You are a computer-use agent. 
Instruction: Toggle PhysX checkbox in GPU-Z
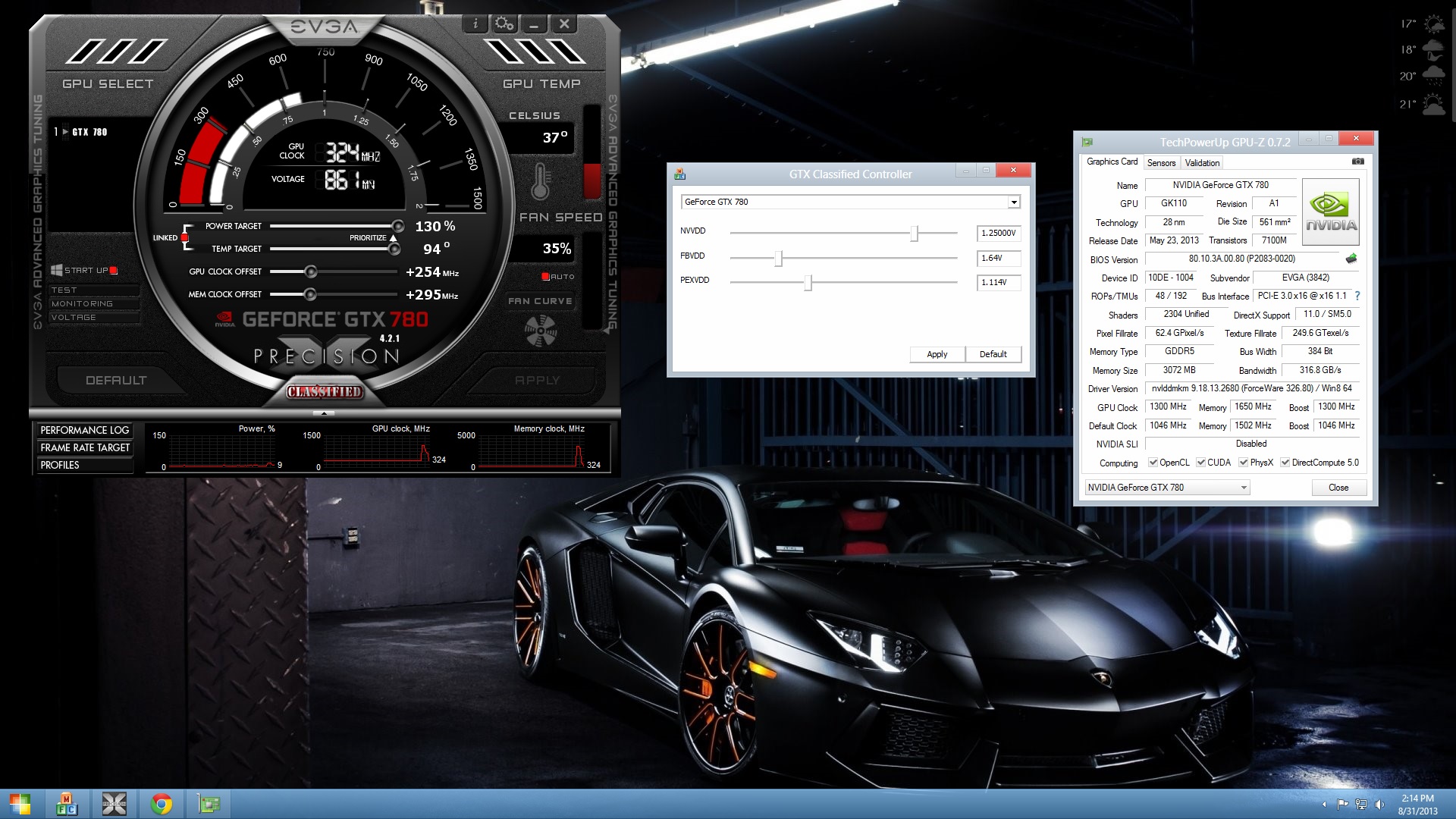pos(1243,463)
